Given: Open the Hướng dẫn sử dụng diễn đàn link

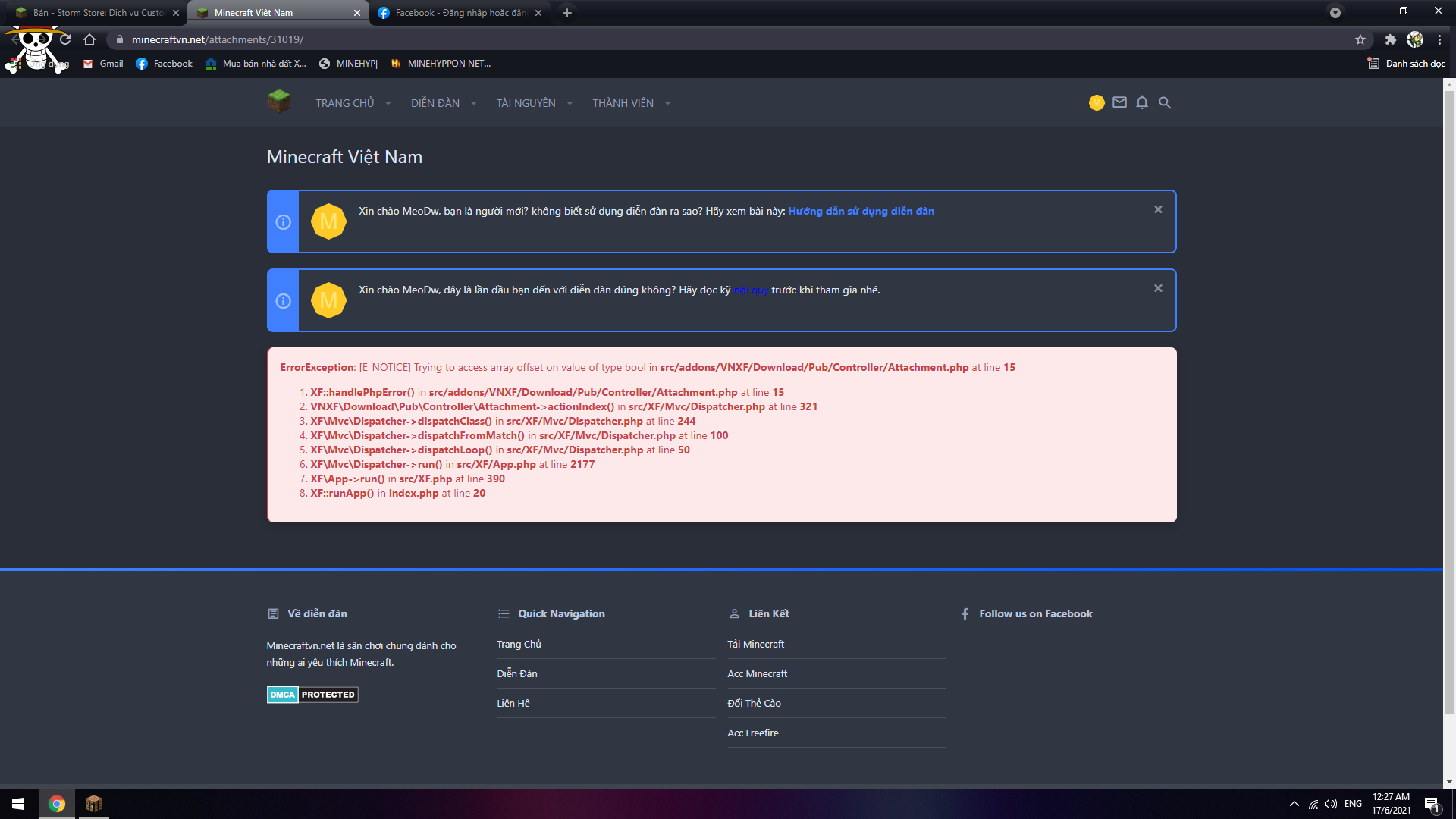Looking at the screenshot, I should pyautogui.click(x=861, y=212).
